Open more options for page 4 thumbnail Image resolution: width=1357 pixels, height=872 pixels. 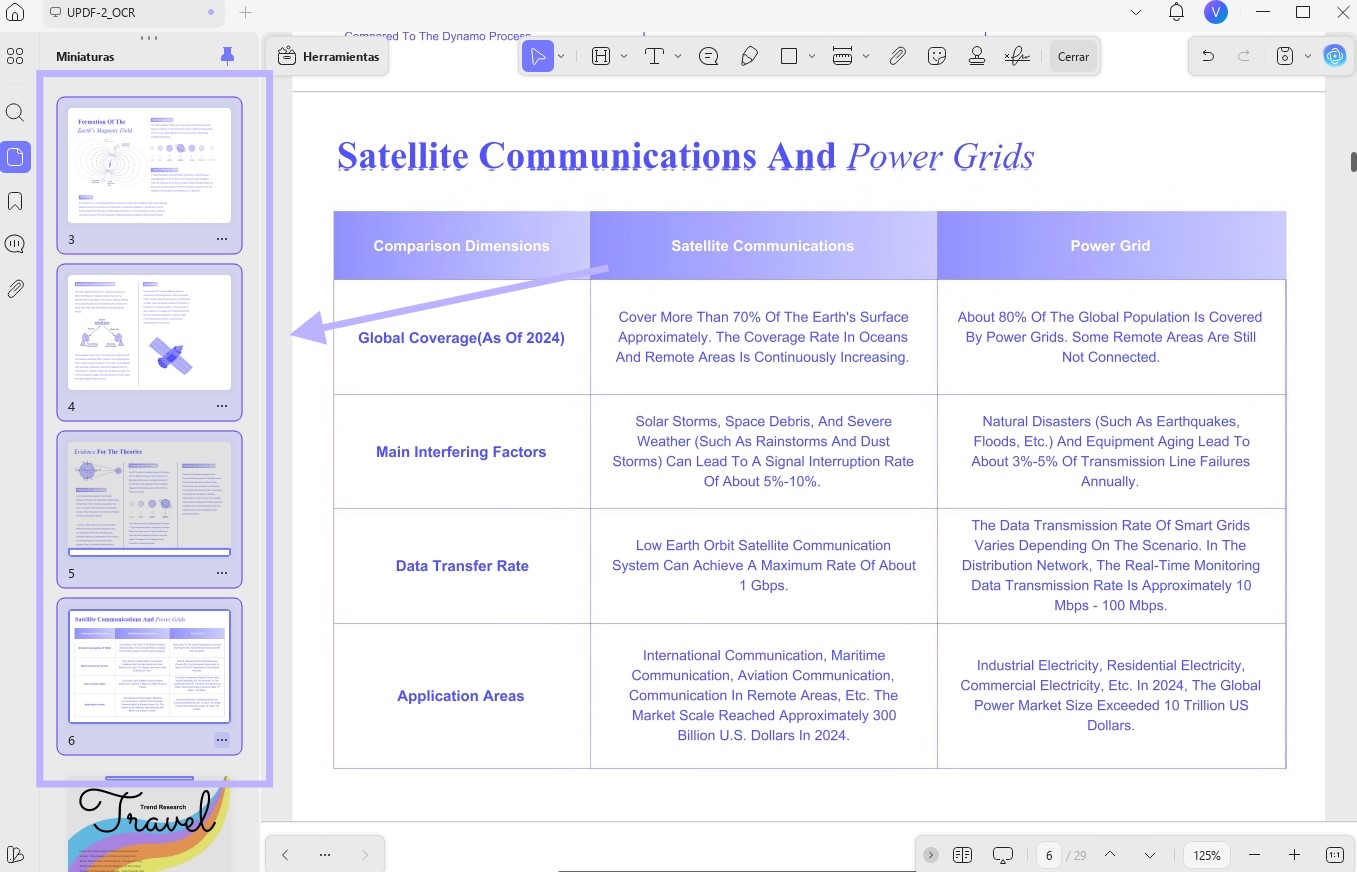[222, 407]
